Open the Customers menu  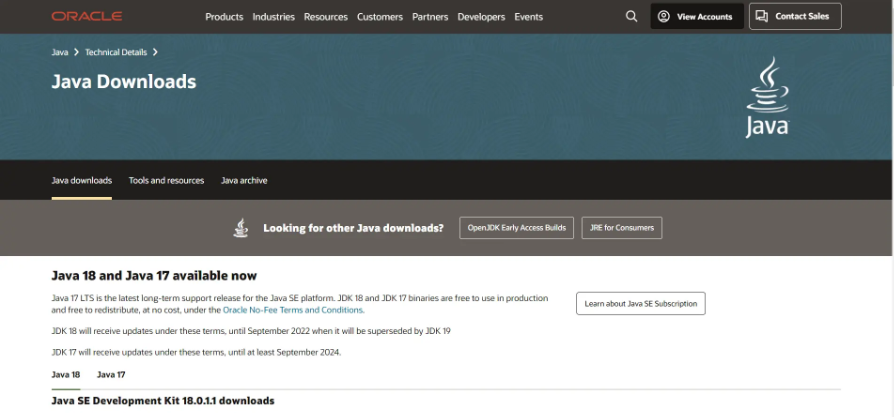point(380,17)
